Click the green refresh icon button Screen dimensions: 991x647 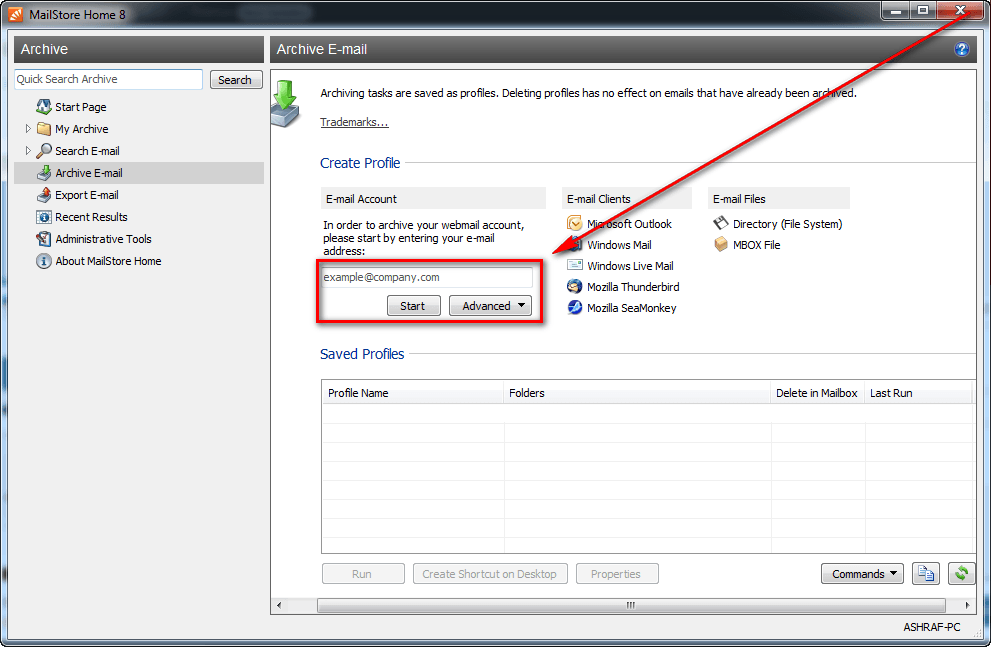(961, 573)
